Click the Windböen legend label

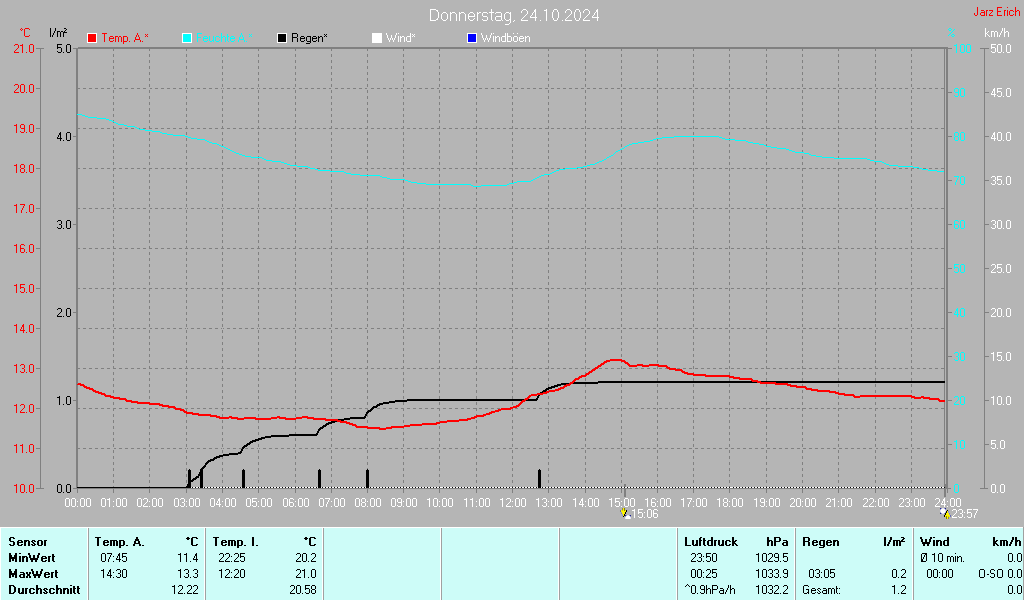pos(505,38)
